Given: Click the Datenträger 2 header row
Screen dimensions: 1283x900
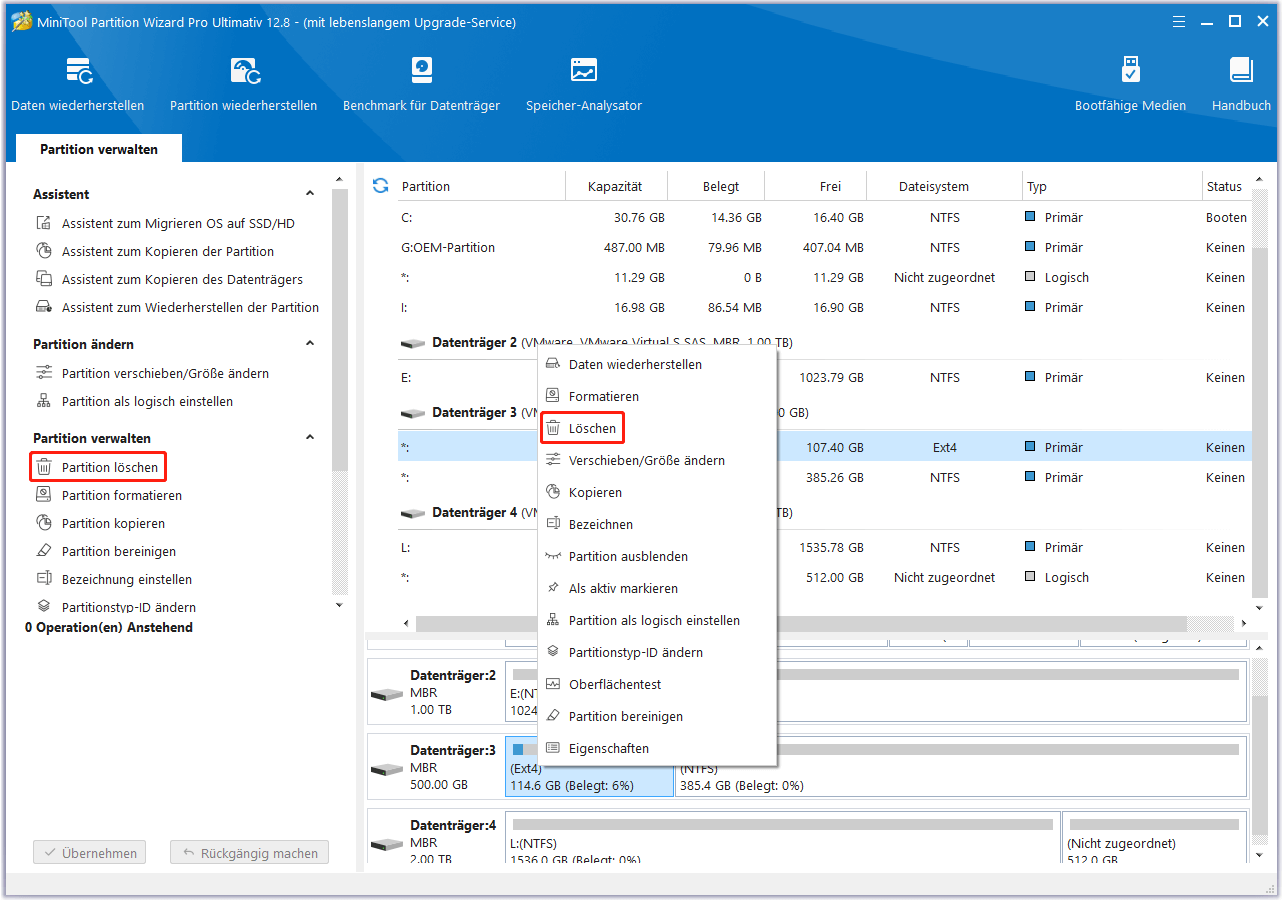Looking at the screenshot, I should click(x=823, y=342).
